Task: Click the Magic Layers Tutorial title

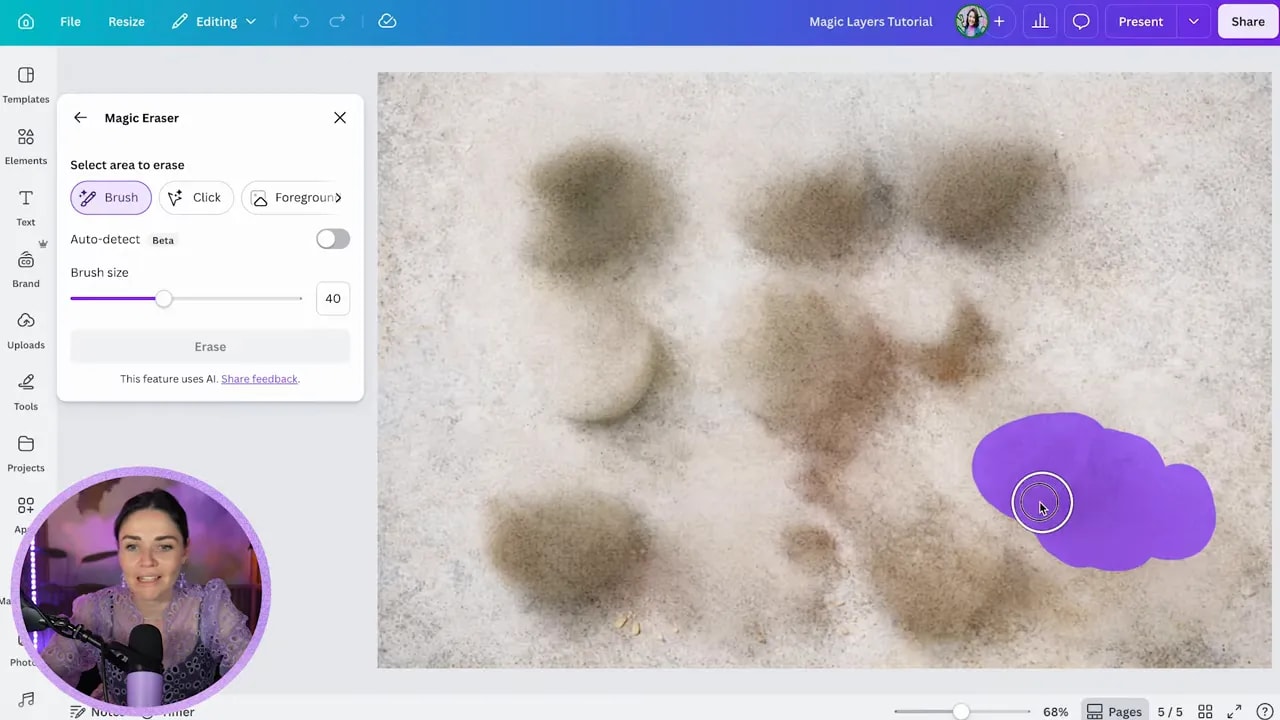Action: 870,21
